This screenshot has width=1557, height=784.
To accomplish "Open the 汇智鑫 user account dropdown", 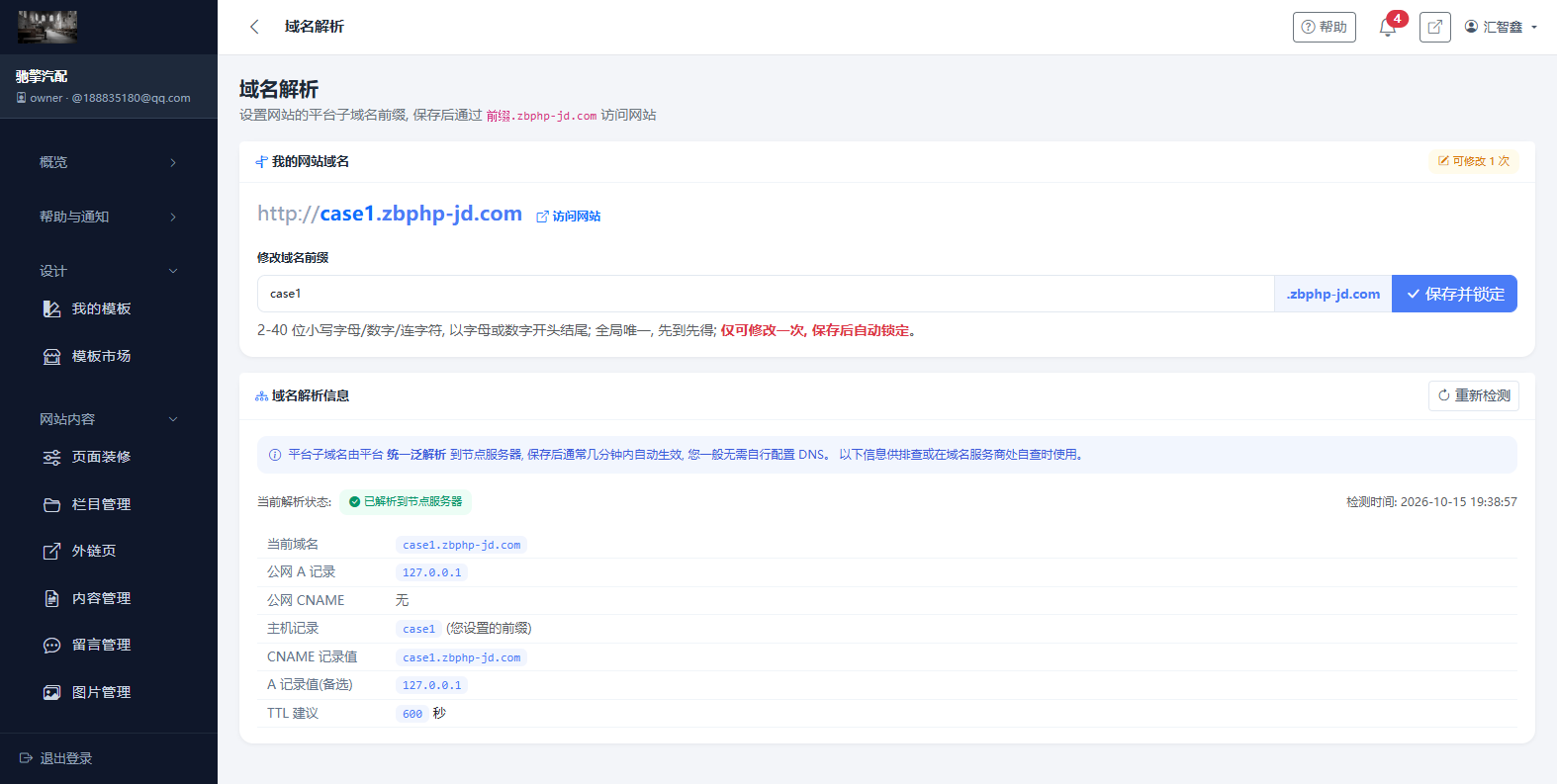I will pyautogui.click(x=1501, y=27).
